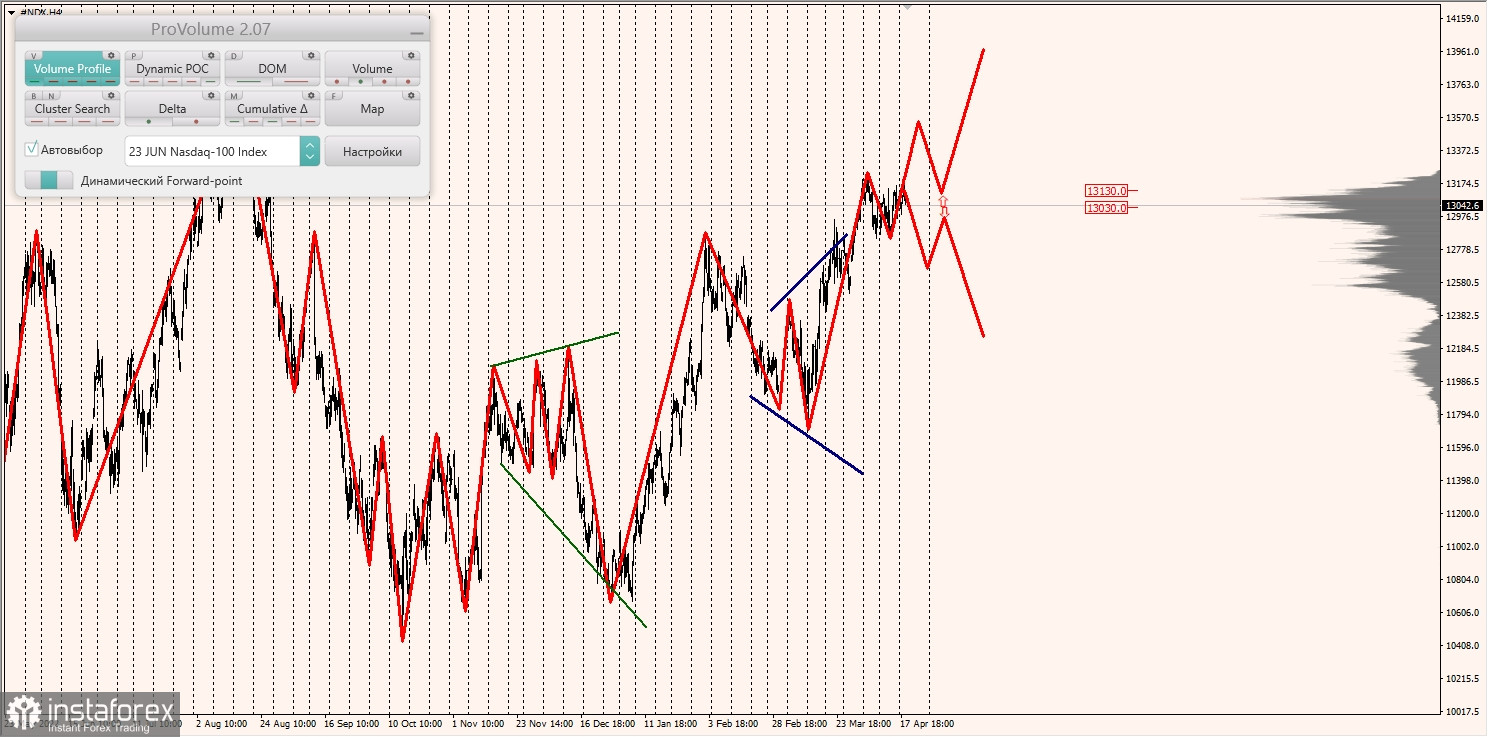Toggle the green dot segment under Delta
This screenshot has height=737, width=1488.
point(149,122)
